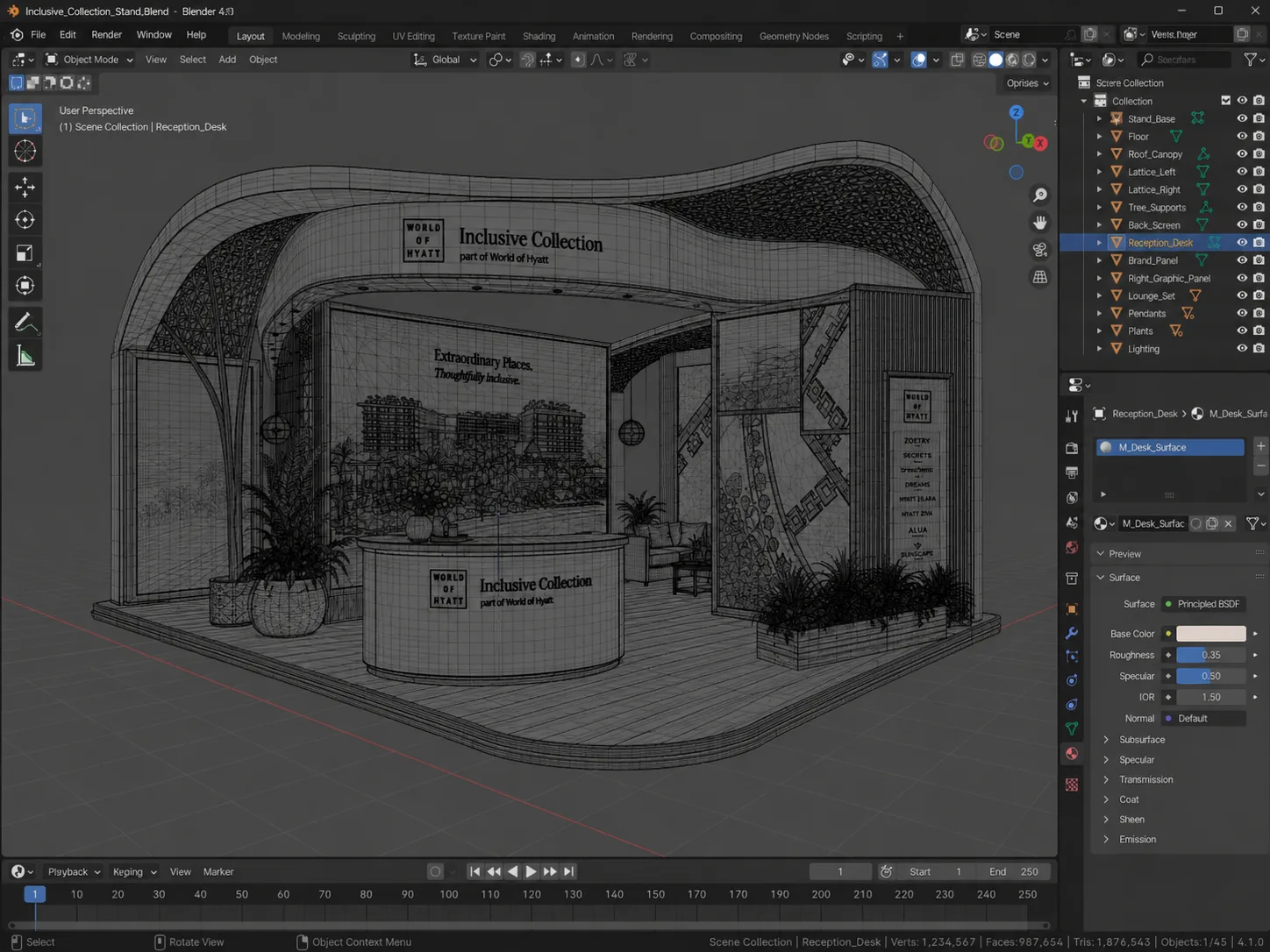Disable Lighting in renders camera icon
Viewport: 1270px width, 952px height.
click(x=1259, y=348)
